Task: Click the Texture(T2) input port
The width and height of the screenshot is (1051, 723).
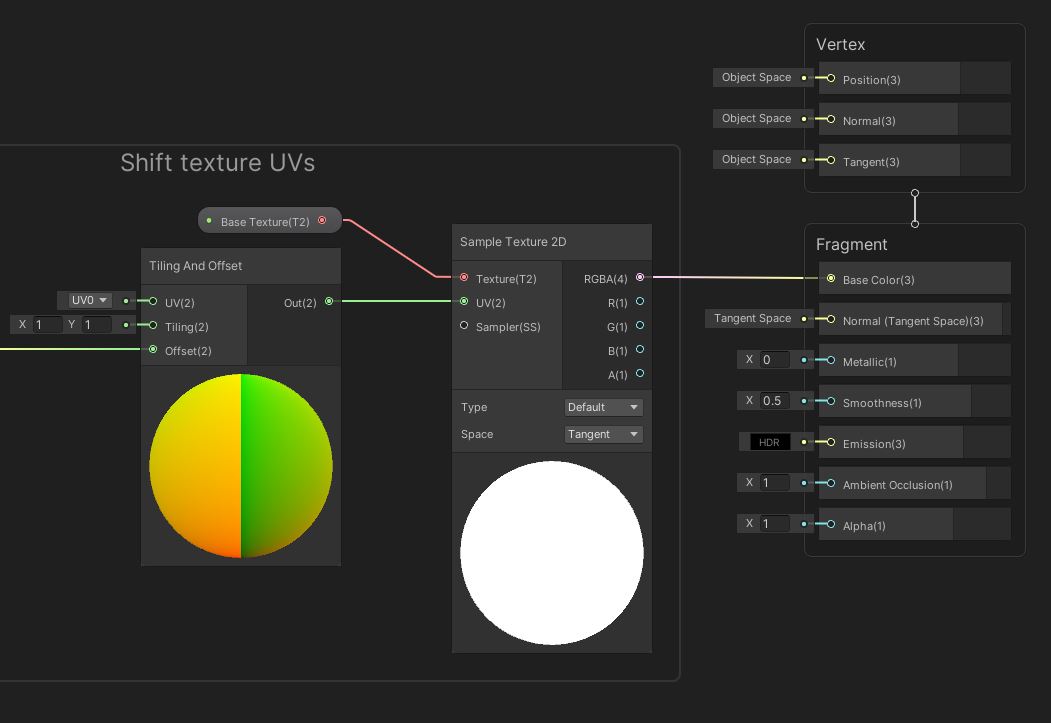Action: click(464, 278)
